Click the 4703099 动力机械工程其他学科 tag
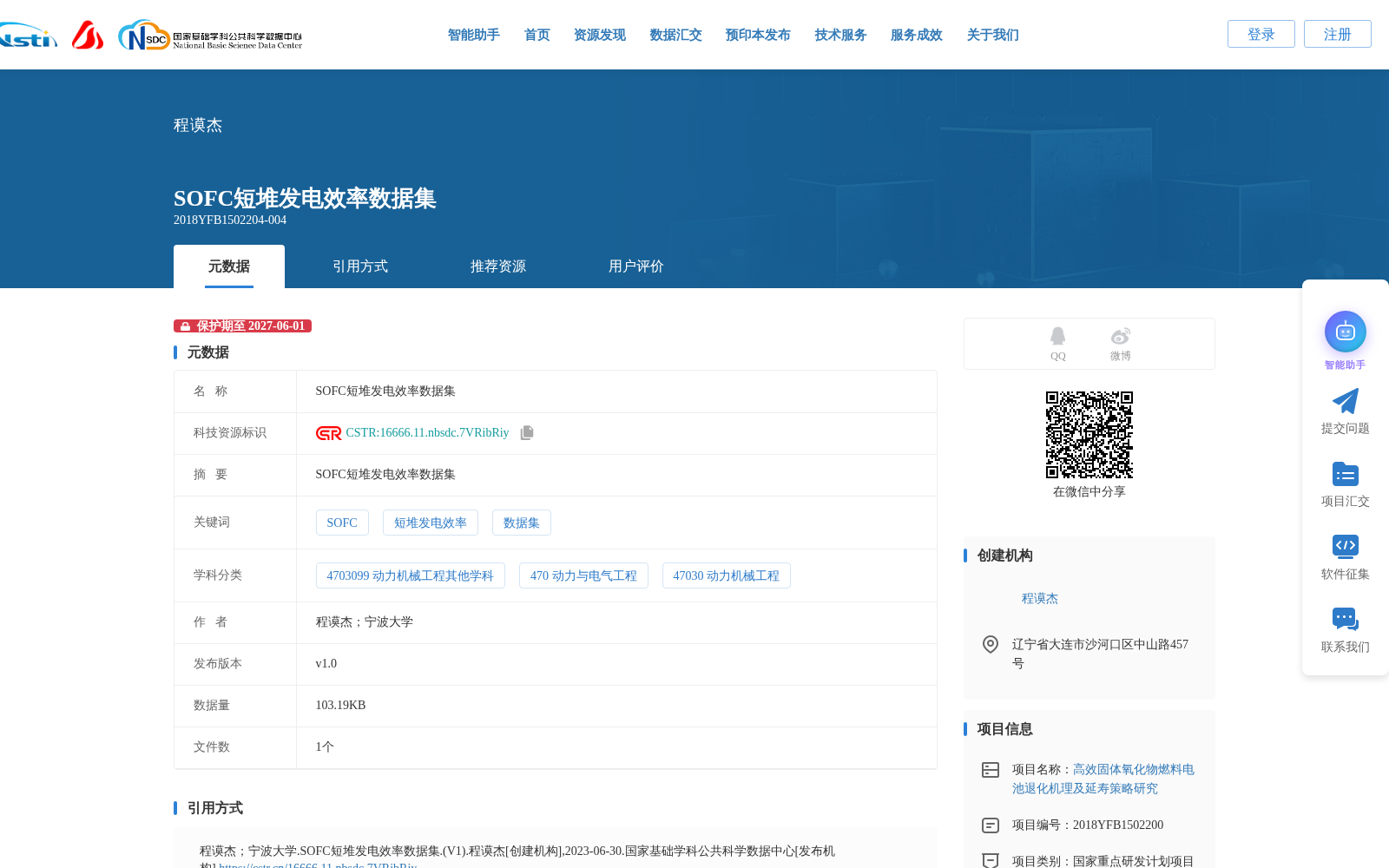Image resolution: width=1389 pixels, height=868 pixels. tap(411, 575)
